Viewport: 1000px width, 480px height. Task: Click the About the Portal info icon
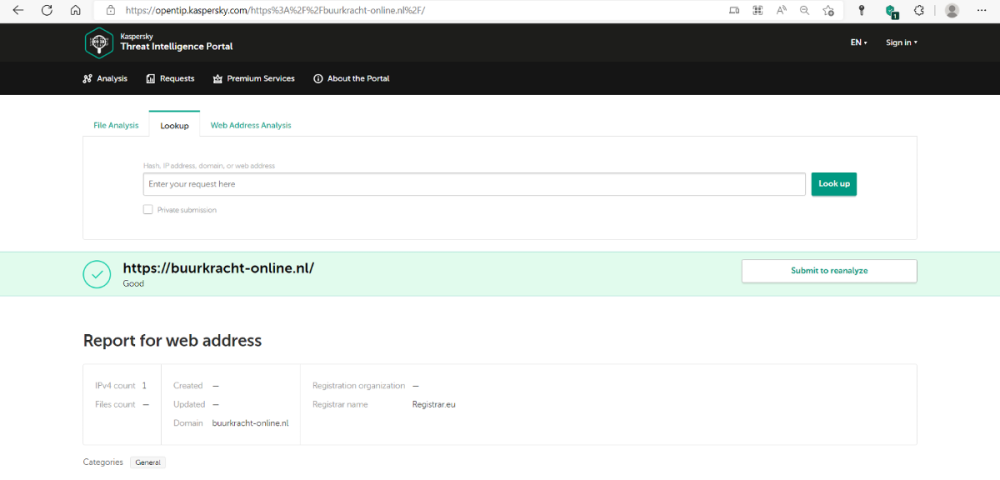coord(318,79)
